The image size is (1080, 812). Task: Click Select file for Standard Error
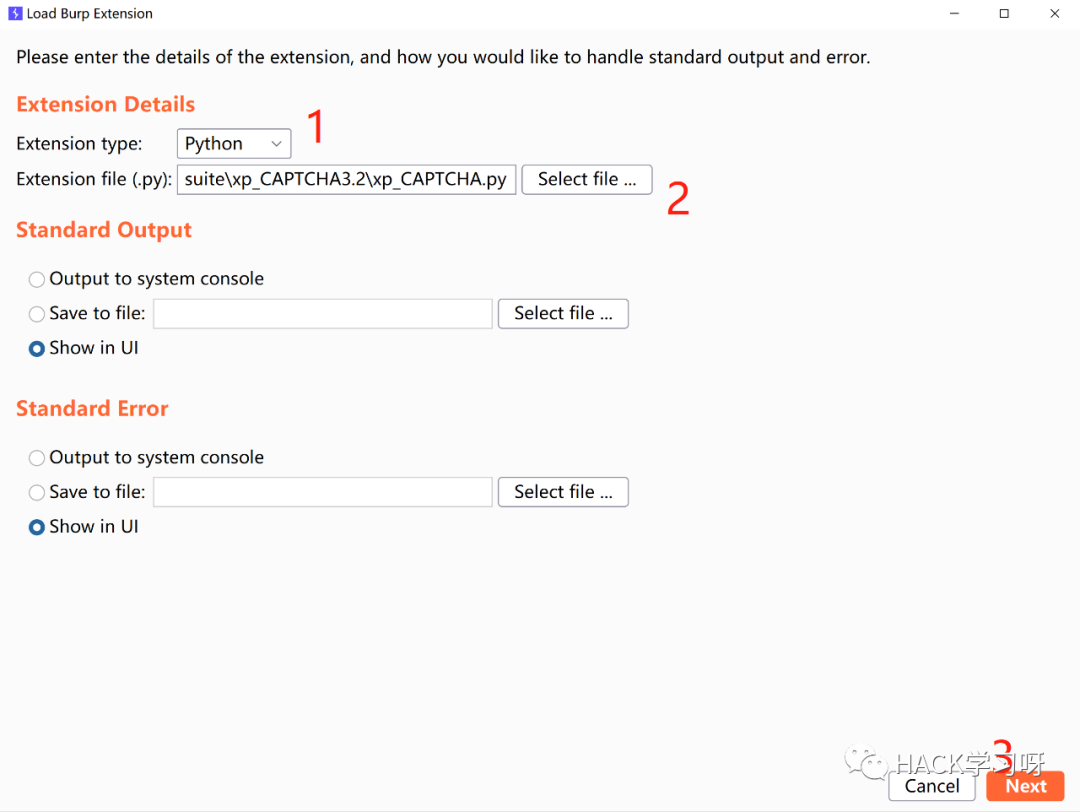pyautogui.click(x=563, y=492)
